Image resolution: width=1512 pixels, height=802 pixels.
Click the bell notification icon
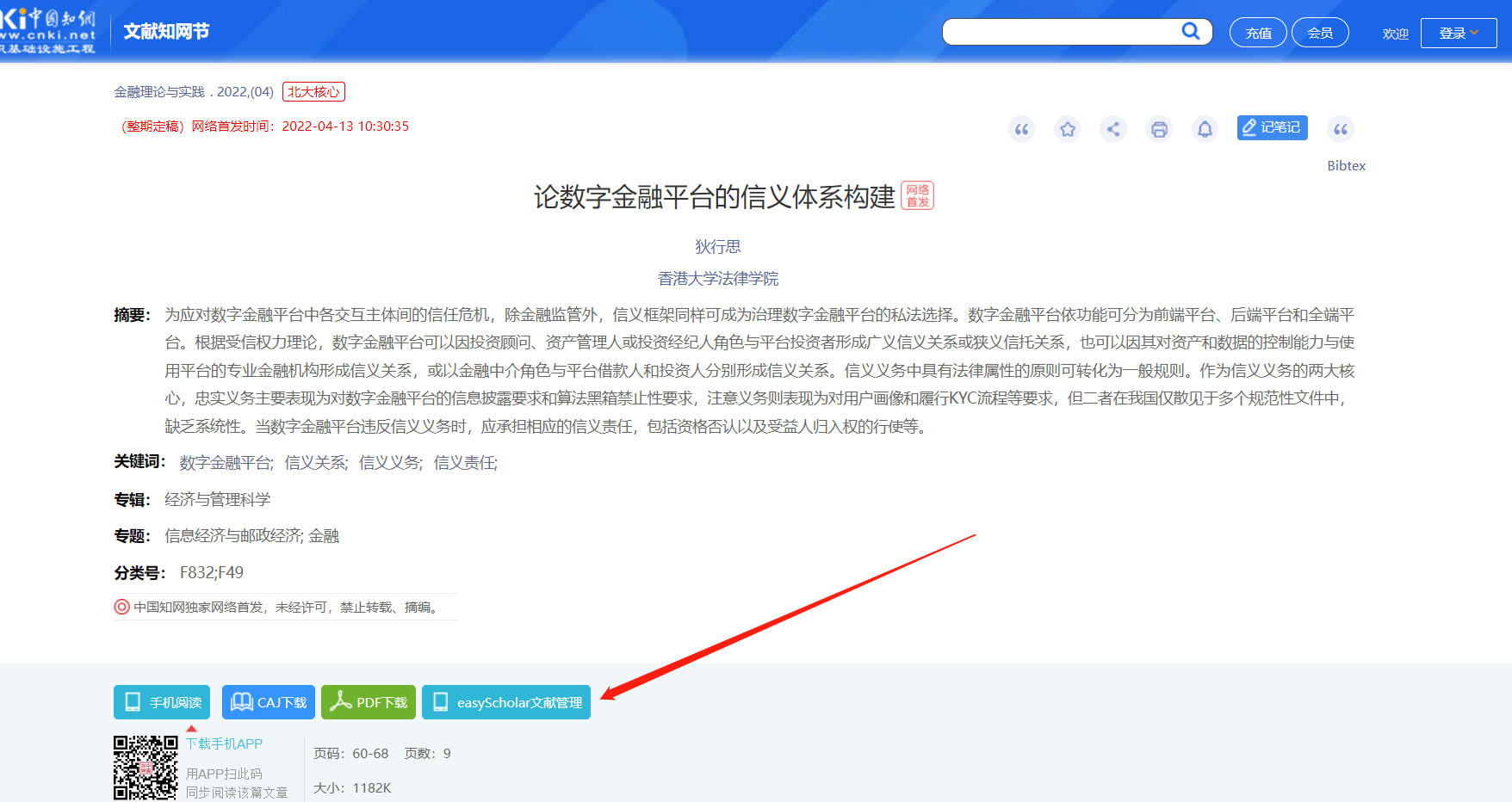pos(1205,129)
